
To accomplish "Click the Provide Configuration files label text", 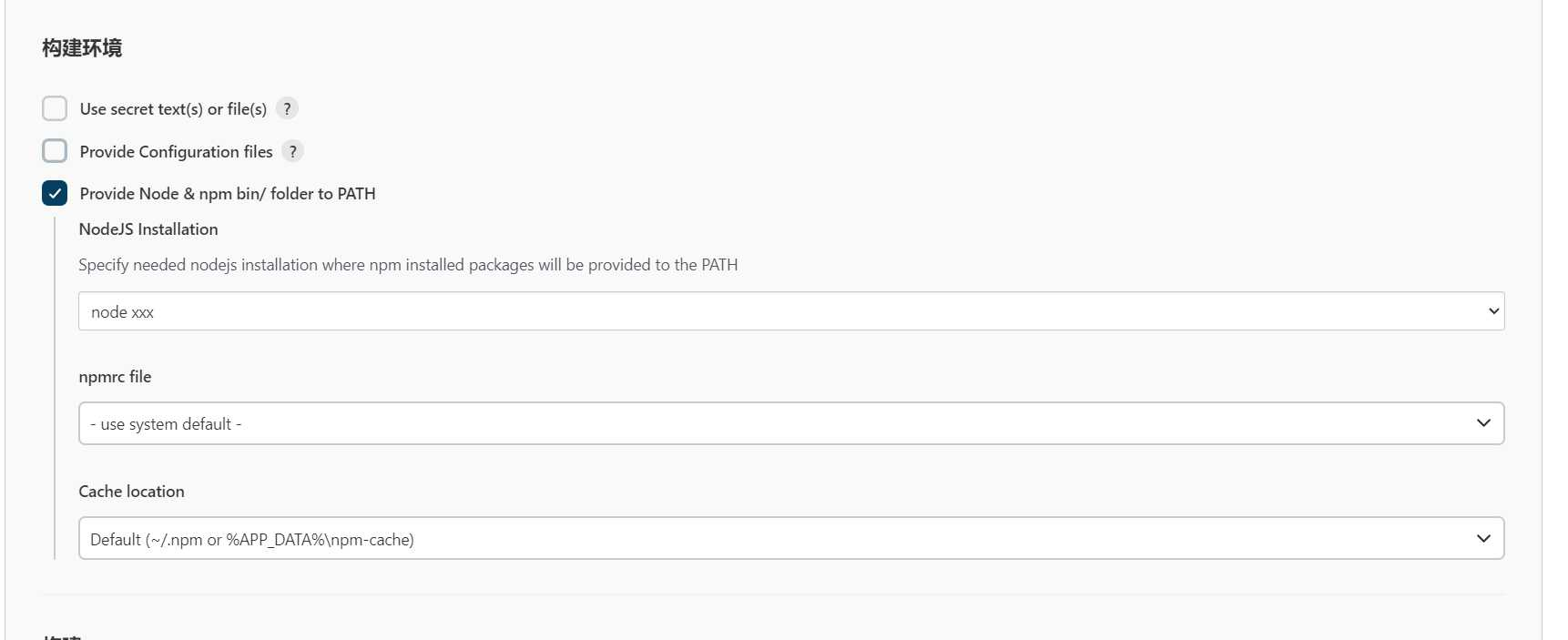I will 176,152.
